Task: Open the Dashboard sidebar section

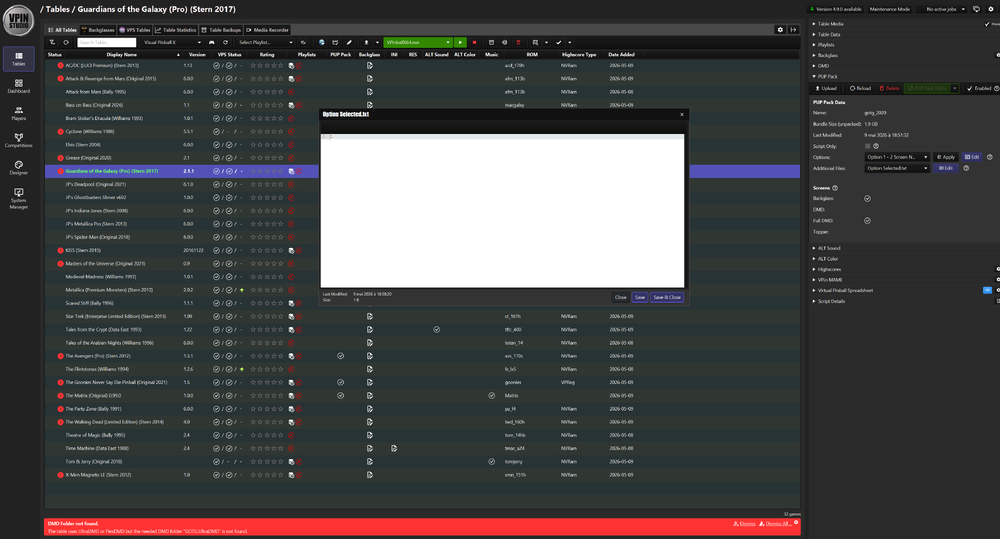Action: click(18, 86)
